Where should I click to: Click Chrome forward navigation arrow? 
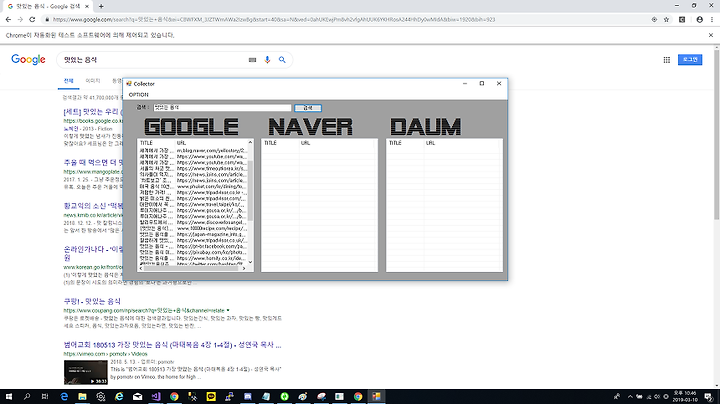[20, 19]
